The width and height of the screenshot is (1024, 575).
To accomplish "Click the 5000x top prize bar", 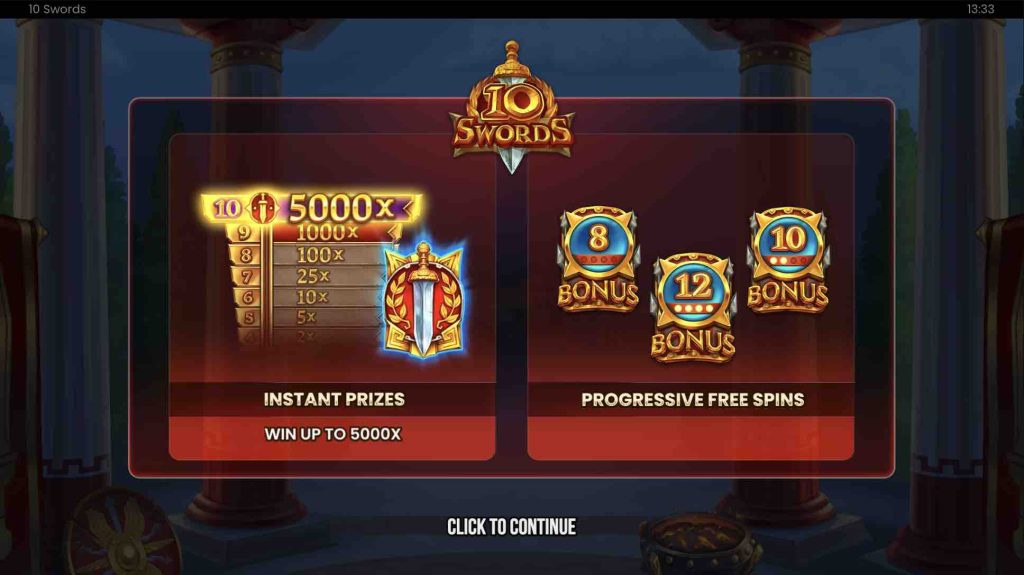I will (x=312, y=208).
